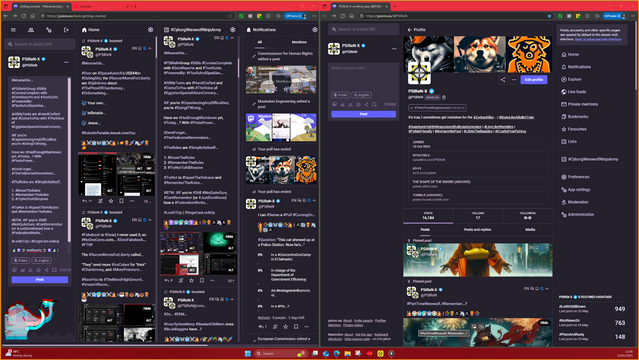Click the back arrow next to Profile
639x360 pixels.
pyautogui.click(x=410, y=30)
